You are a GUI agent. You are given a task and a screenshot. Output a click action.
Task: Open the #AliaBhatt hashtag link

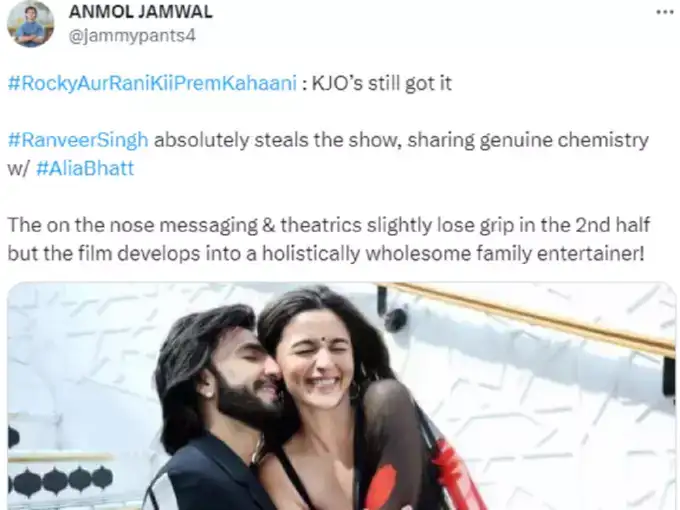coord(85,168)
